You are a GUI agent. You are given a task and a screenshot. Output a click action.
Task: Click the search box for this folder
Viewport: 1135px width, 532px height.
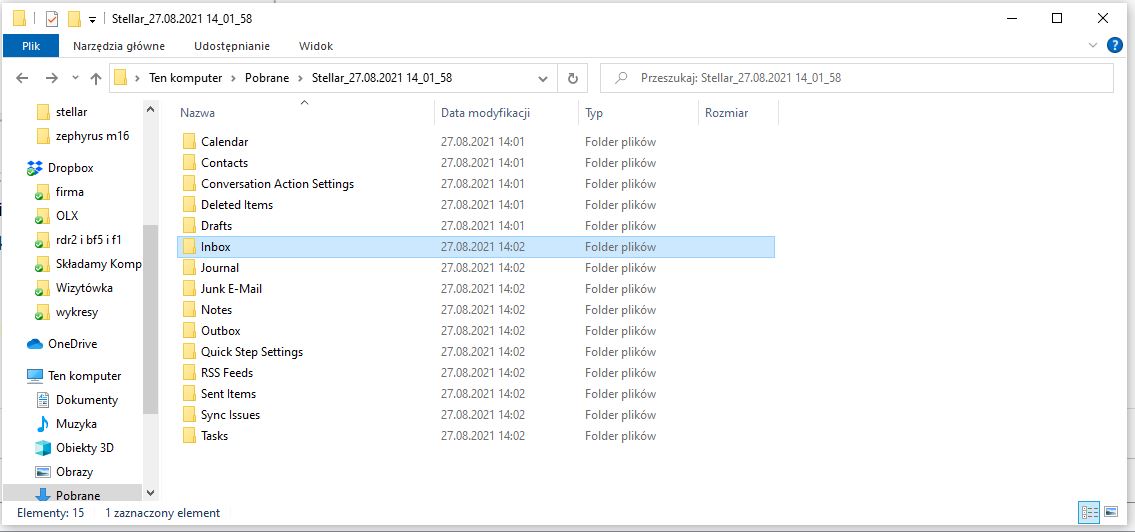coord(860,78)
